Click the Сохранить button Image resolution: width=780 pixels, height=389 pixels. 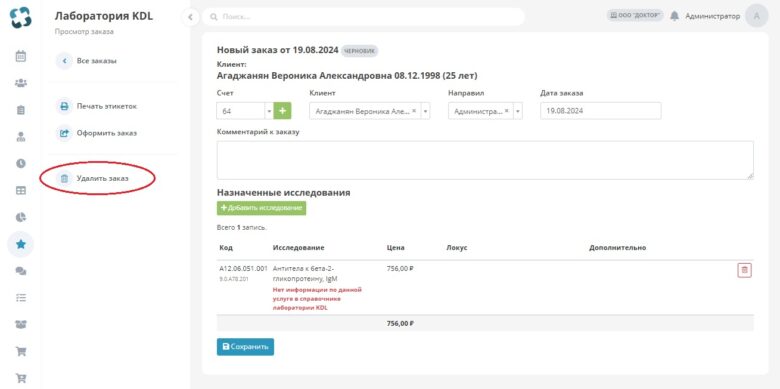click(x=245, y=347)
